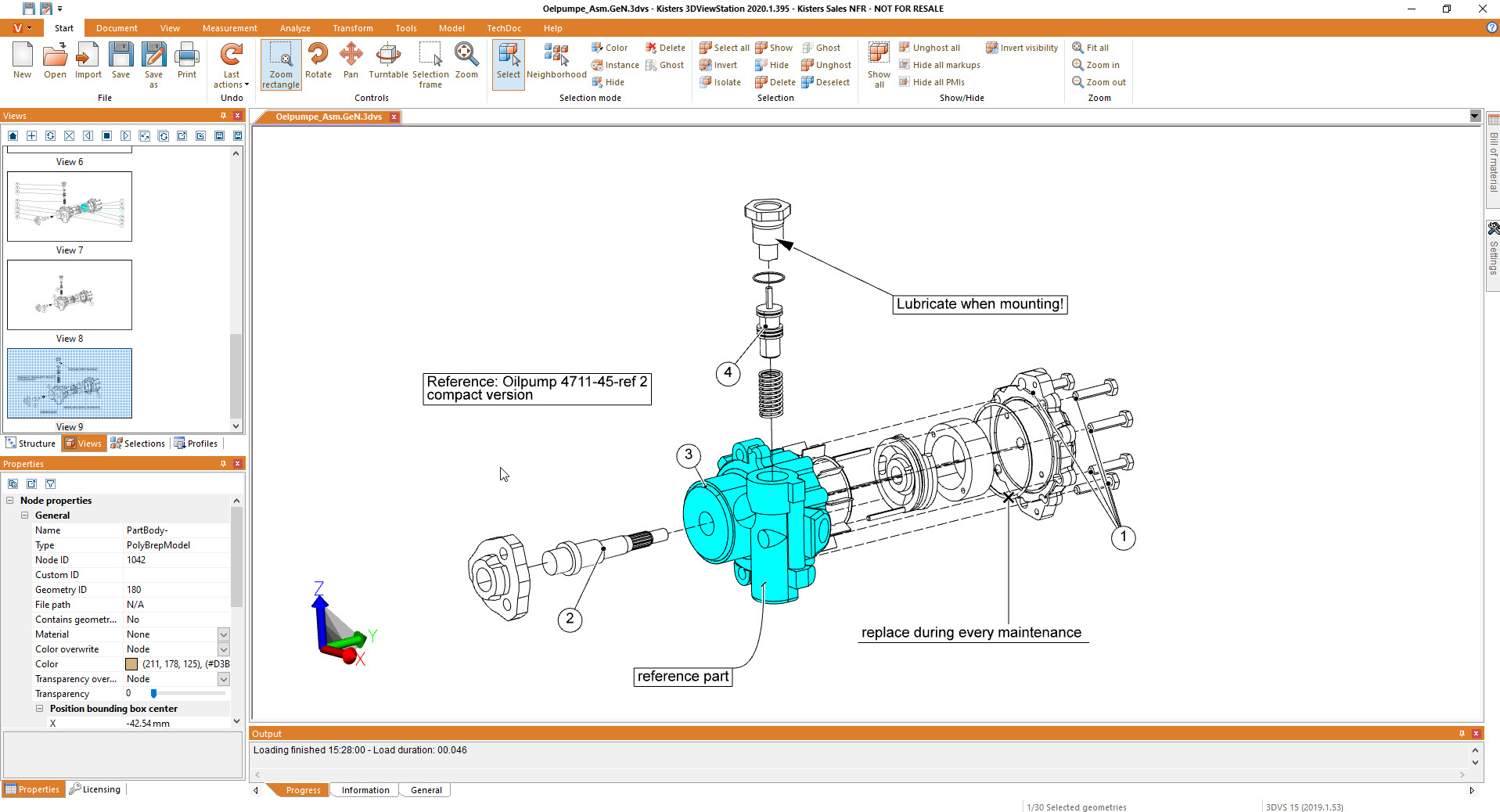Open the application V menu button
Viewport: 1500px width, 812px height.
pyautogui.click(x=22, y=28)
